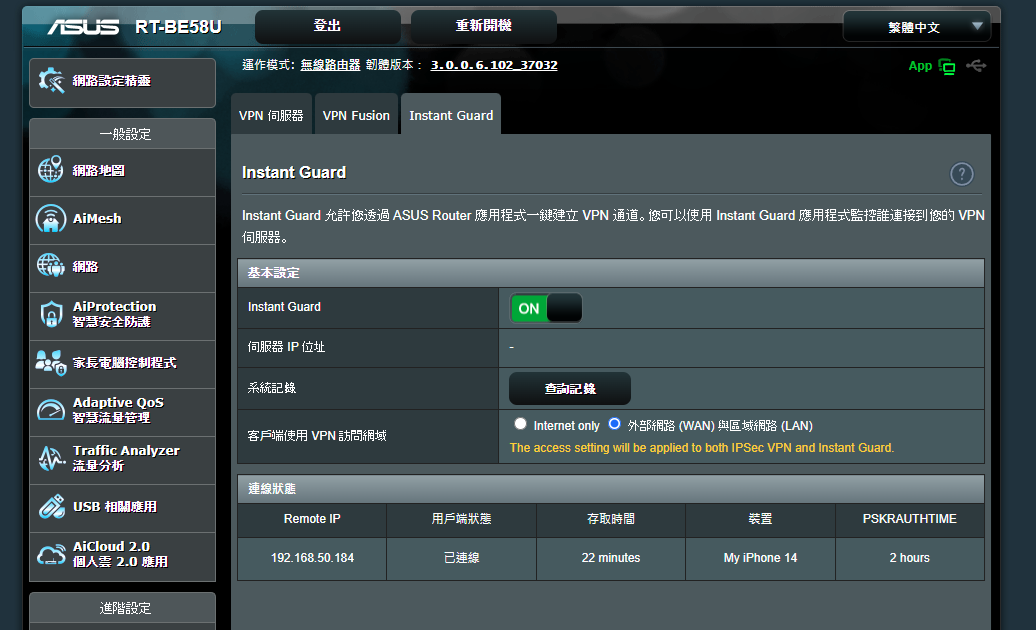Click the 基本設定 section header
Viewport: 1036px width, 630px height.
point(611,273)
